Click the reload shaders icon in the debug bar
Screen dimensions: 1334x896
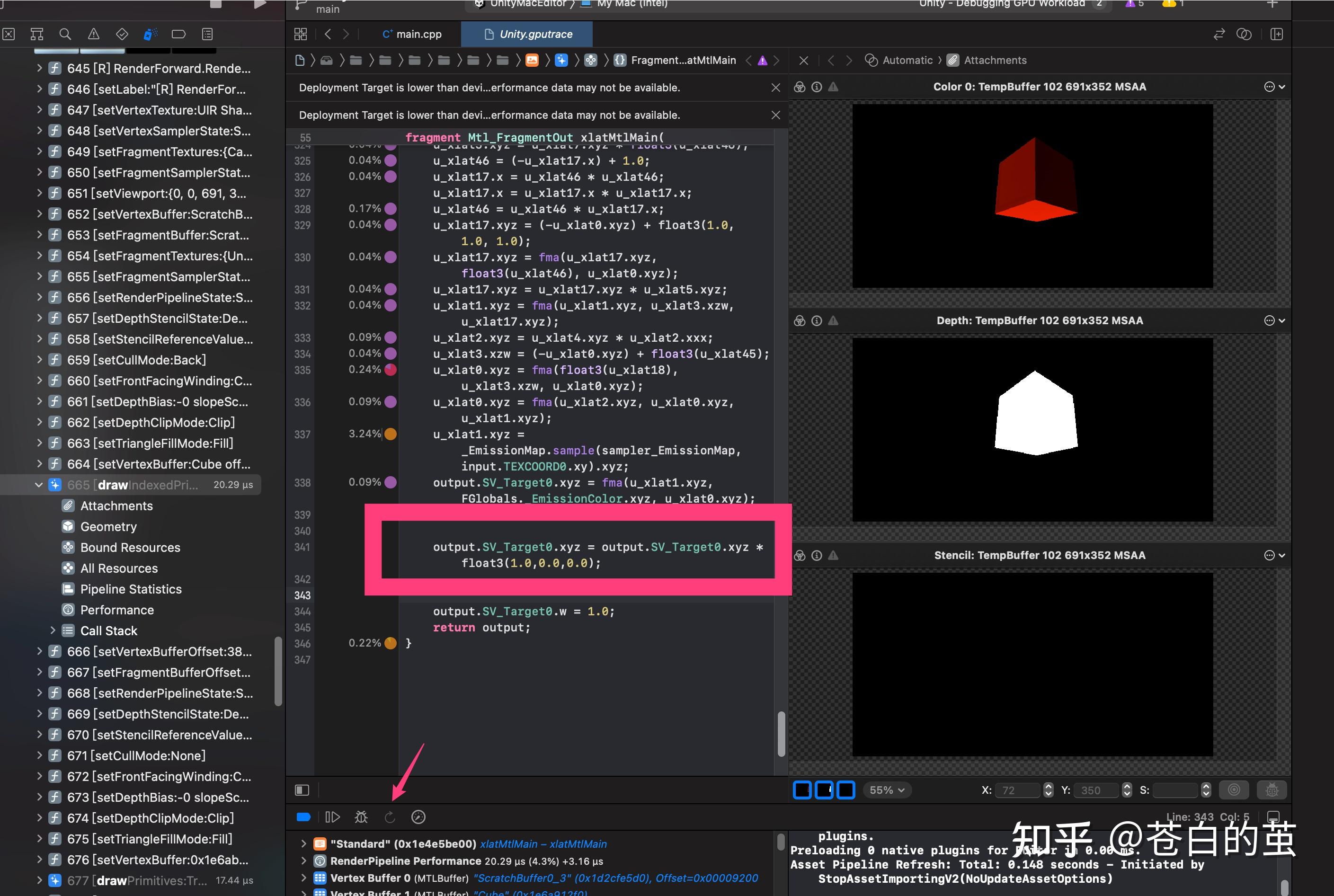(x=391, y=816)
